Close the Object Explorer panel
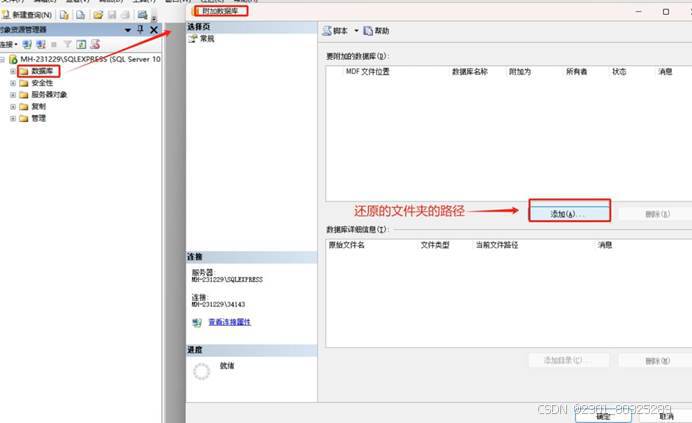 [154, 30]
